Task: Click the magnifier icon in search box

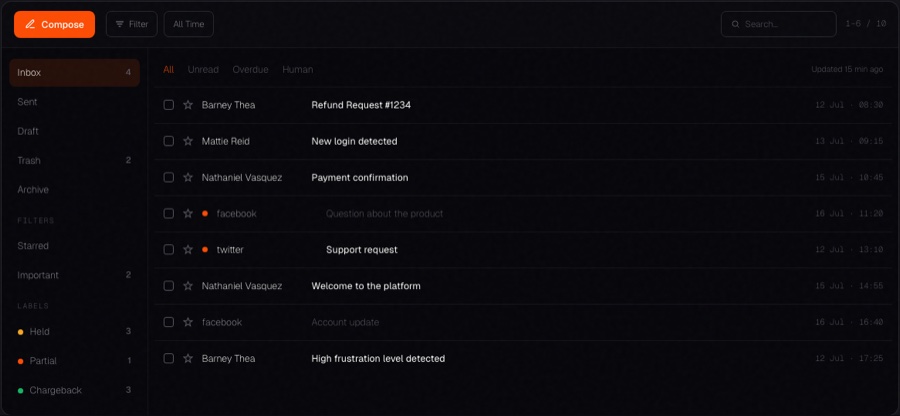Action: click(x=735, y=24)
